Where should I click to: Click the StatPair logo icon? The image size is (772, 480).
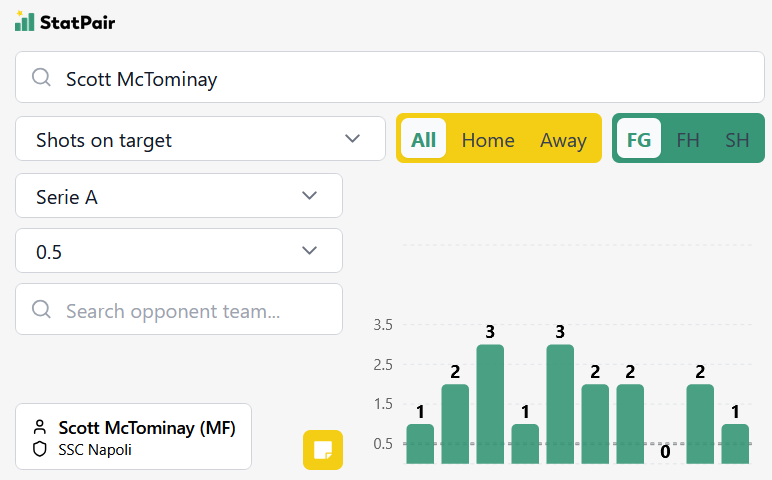[x=24, y=20]
